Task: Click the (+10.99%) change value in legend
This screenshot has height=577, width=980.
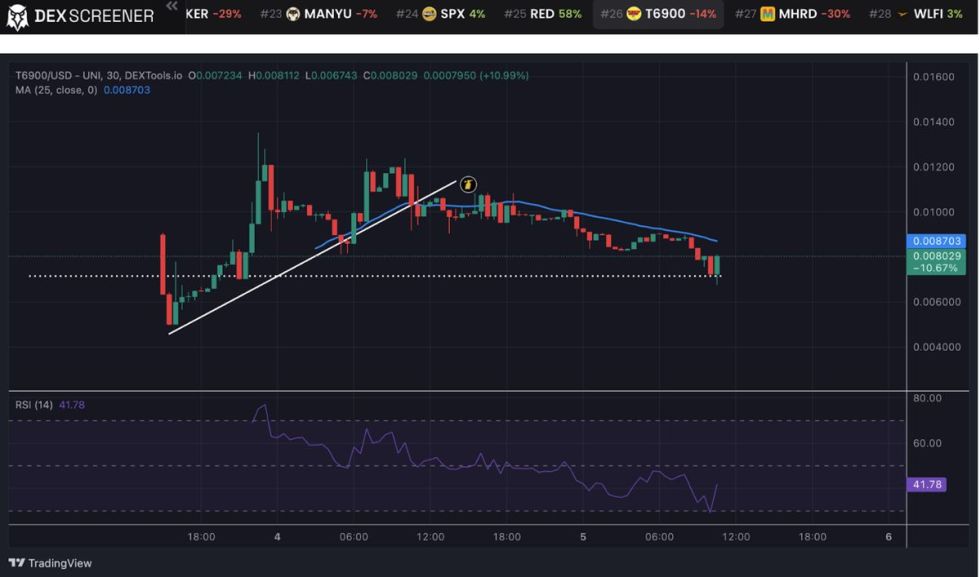Action: 504,76
